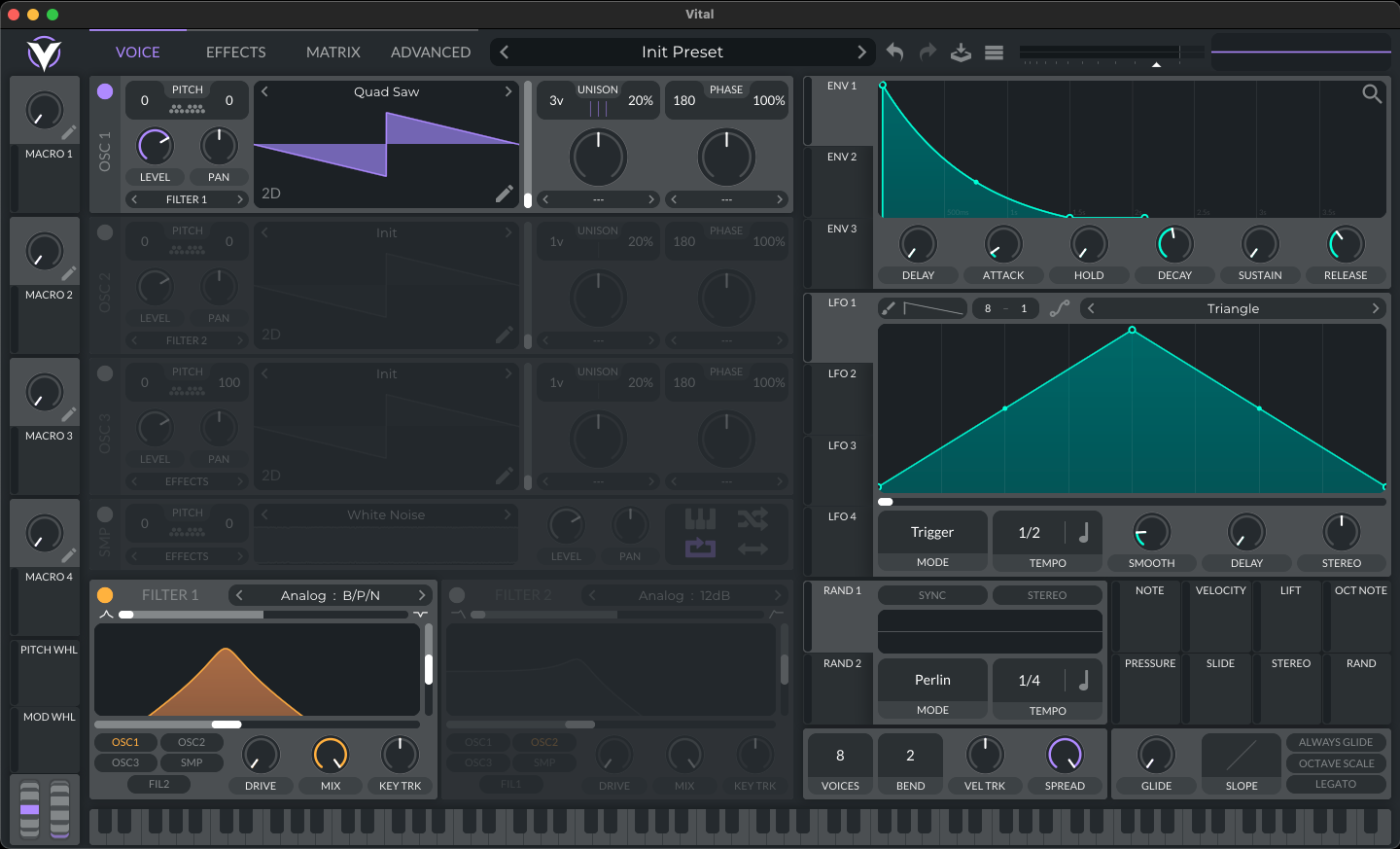Open the hamburger menu icon

(994, 53)
